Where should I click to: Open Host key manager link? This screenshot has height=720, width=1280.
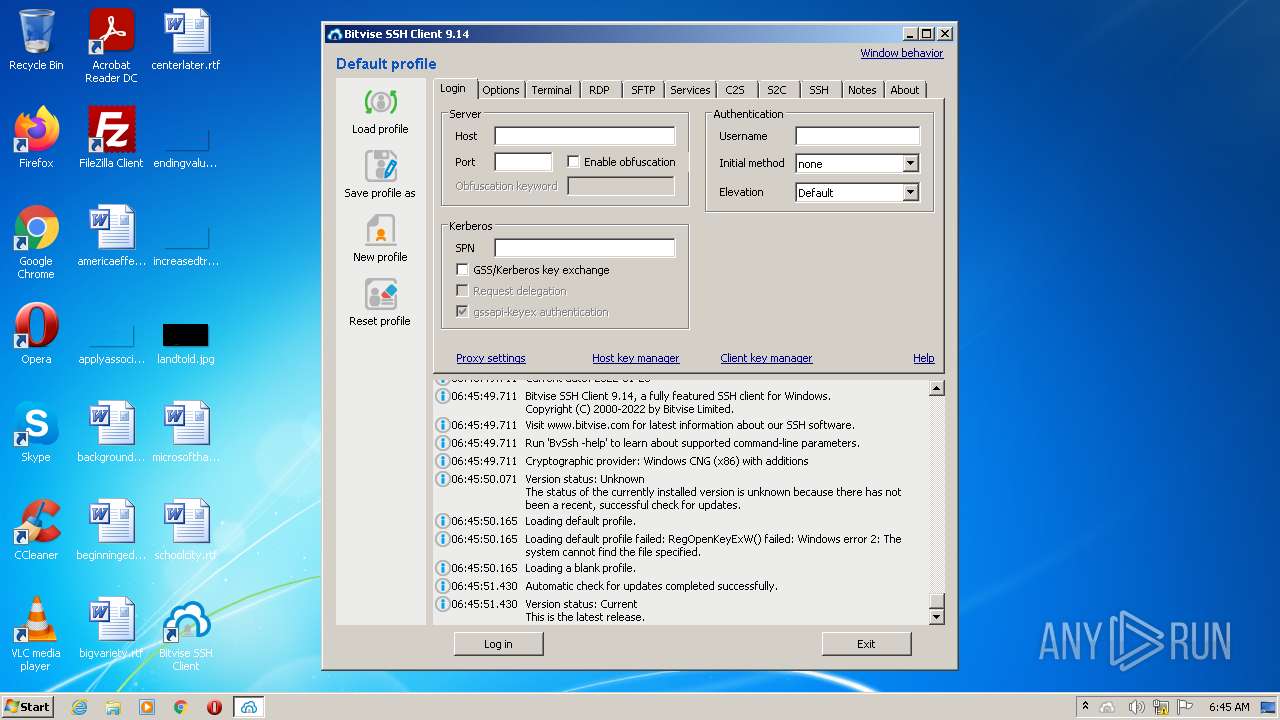[x=635, y=358]
